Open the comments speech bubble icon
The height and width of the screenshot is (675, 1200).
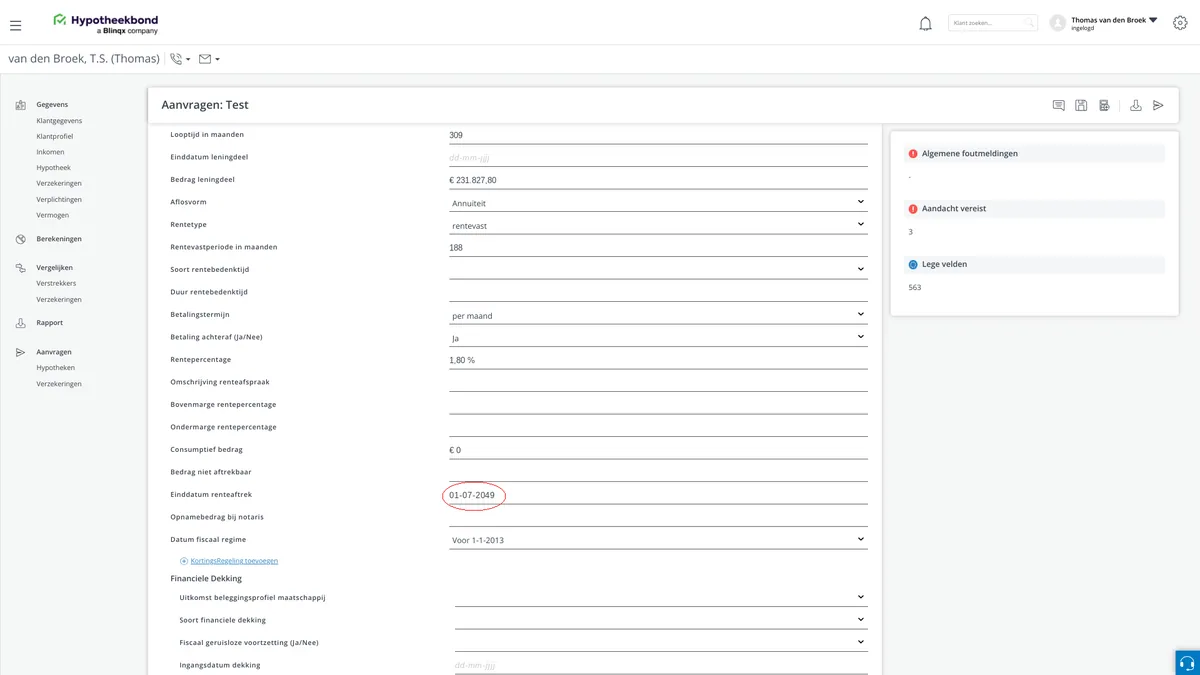point(1058,105)
